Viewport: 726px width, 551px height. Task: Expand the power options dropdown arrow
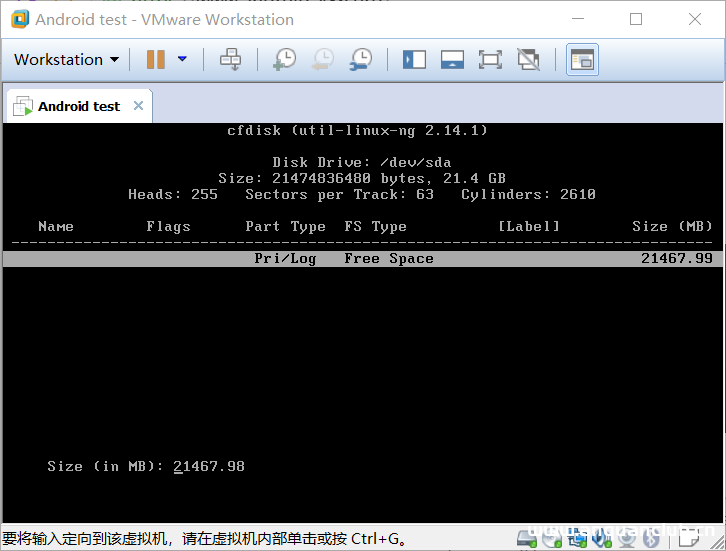(182, 59)
